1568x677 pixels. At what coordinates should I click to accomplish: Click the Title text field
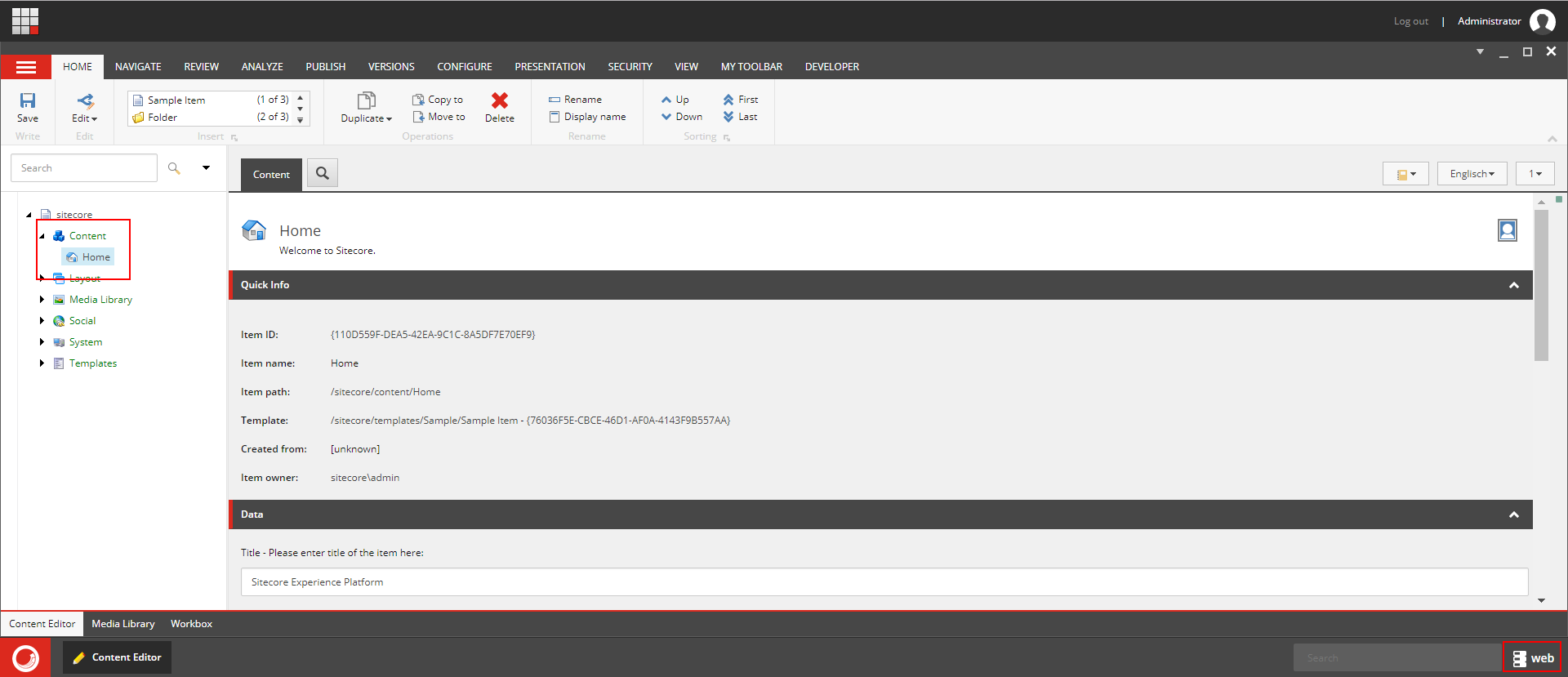point(884,582)
